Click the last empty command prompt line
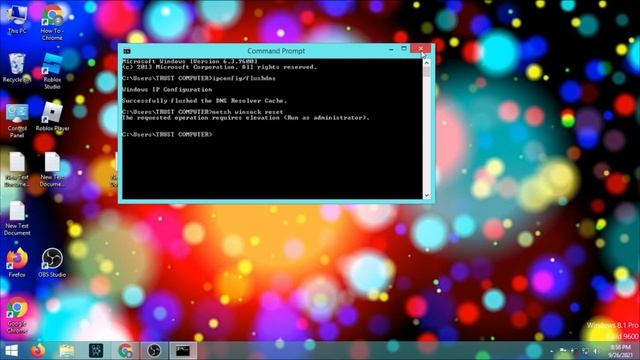Screen dimensions: 640x360 click(167, 134)
